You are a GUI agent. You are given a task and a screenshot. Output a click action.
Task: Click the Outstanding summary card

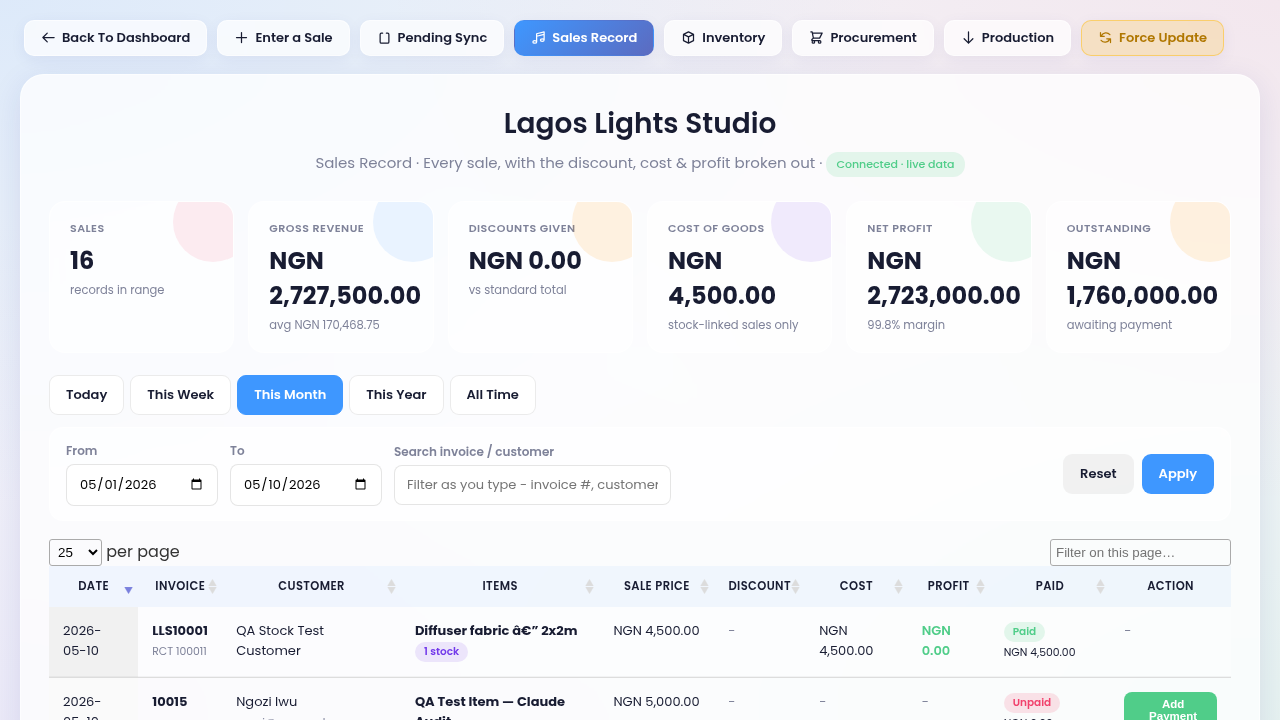pos(1138,277)
